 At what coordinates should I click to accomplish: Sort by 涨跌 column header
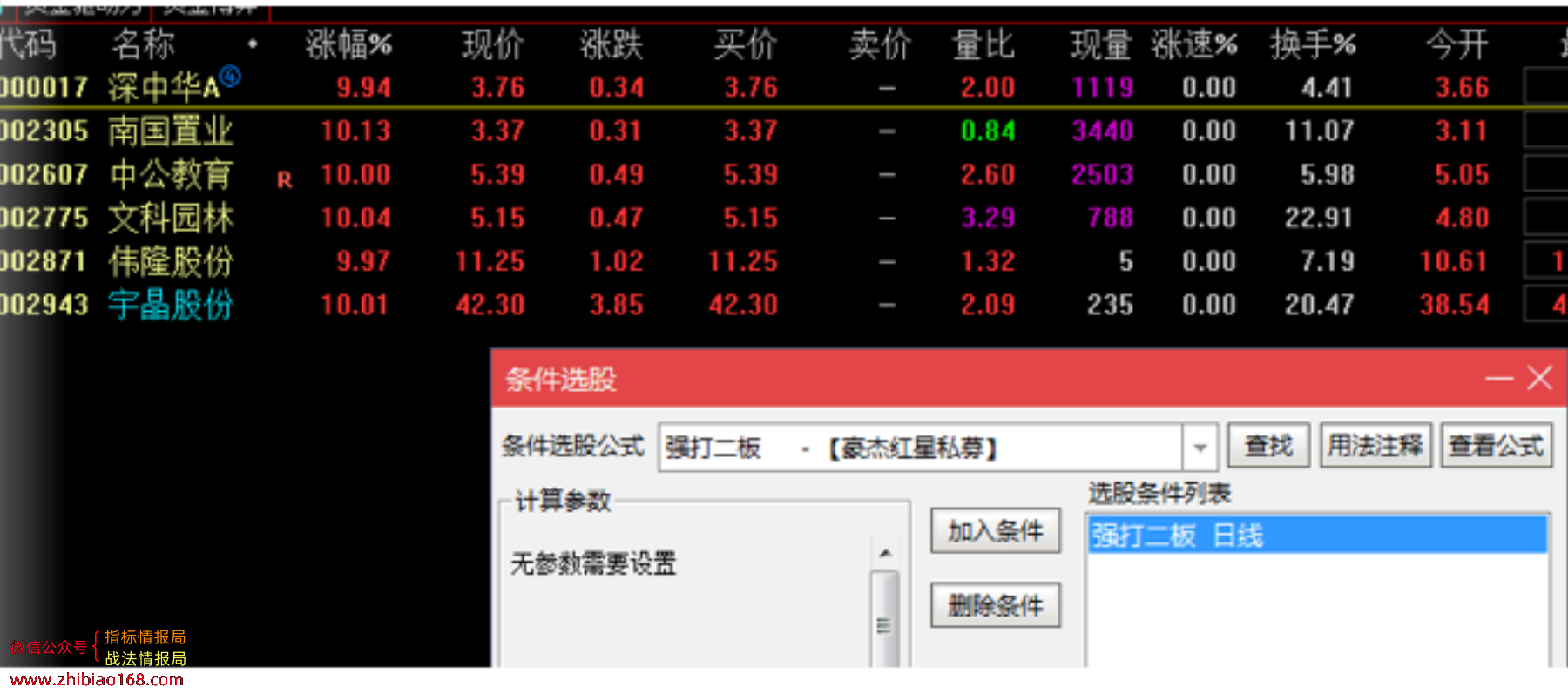[612, 44]
